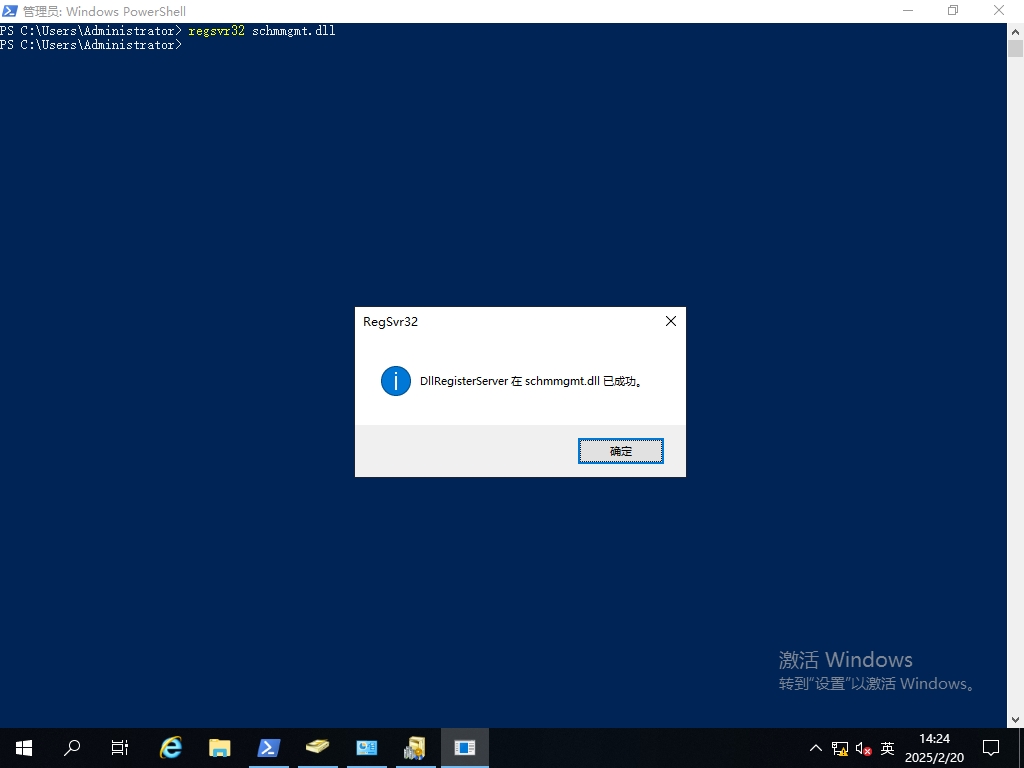Launch Internet Explorer from taskbar

click(x=171, y=747)
